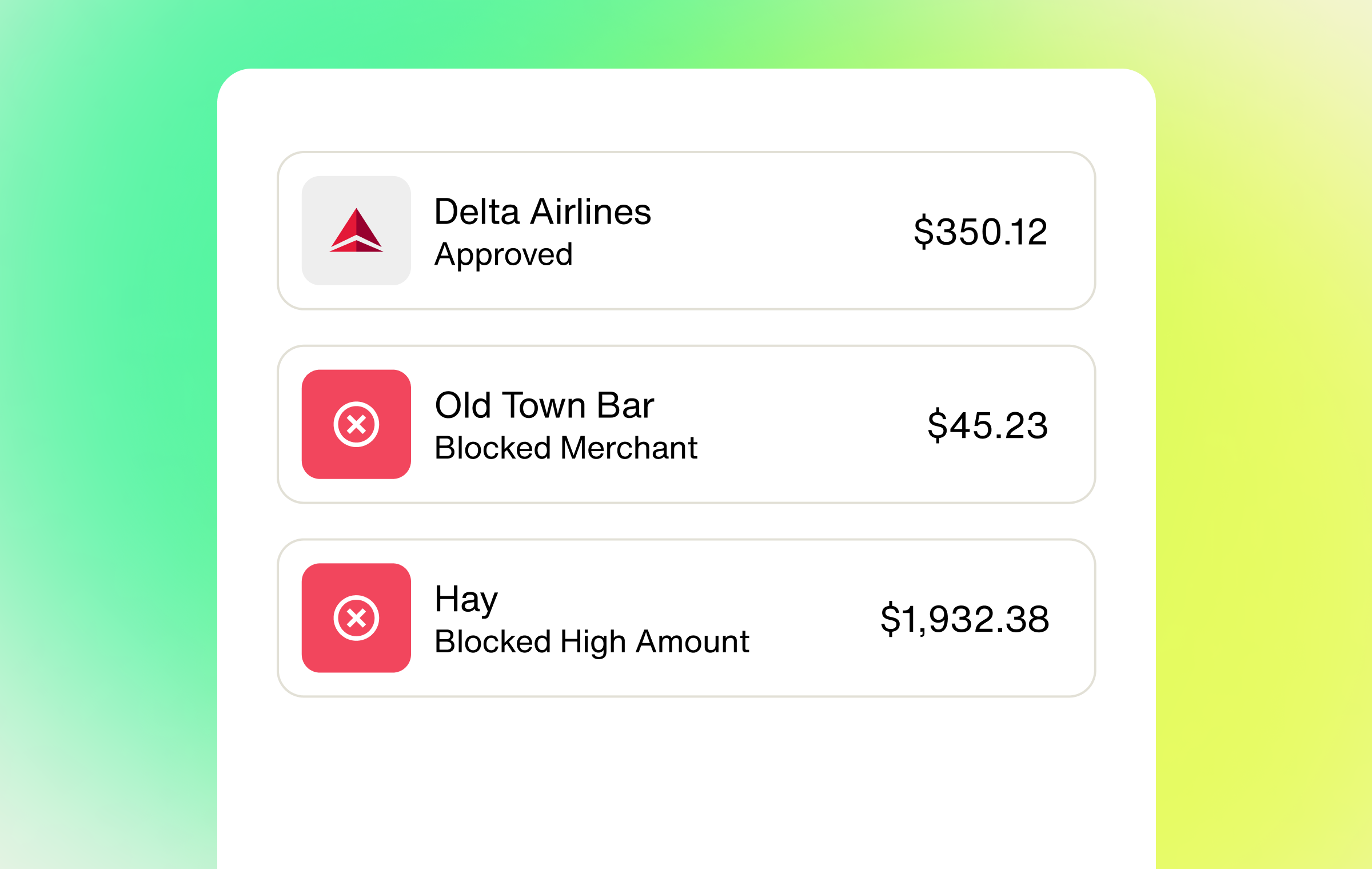Click the green gradient background left of panel
The height and width of the screenshot is (869, 1372).
(109, 434)
